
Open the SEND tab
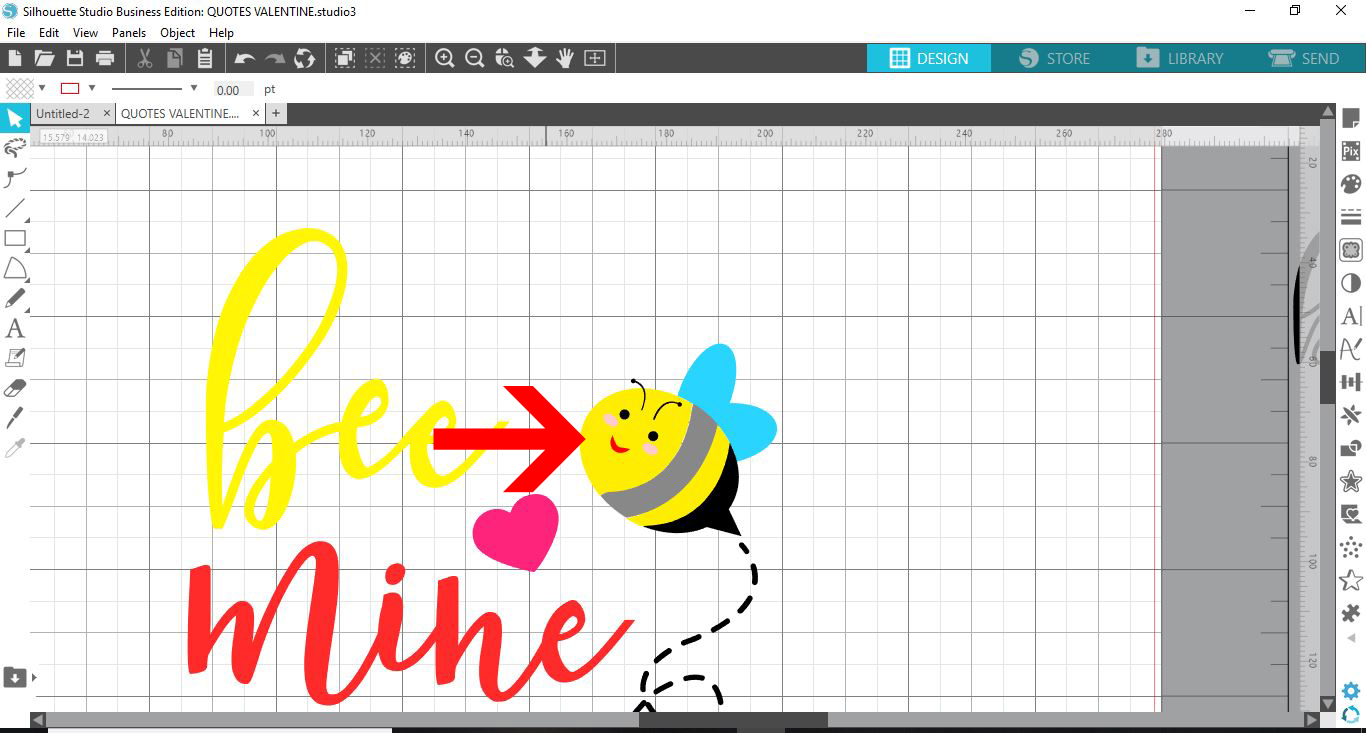(x=1305, y=58)
